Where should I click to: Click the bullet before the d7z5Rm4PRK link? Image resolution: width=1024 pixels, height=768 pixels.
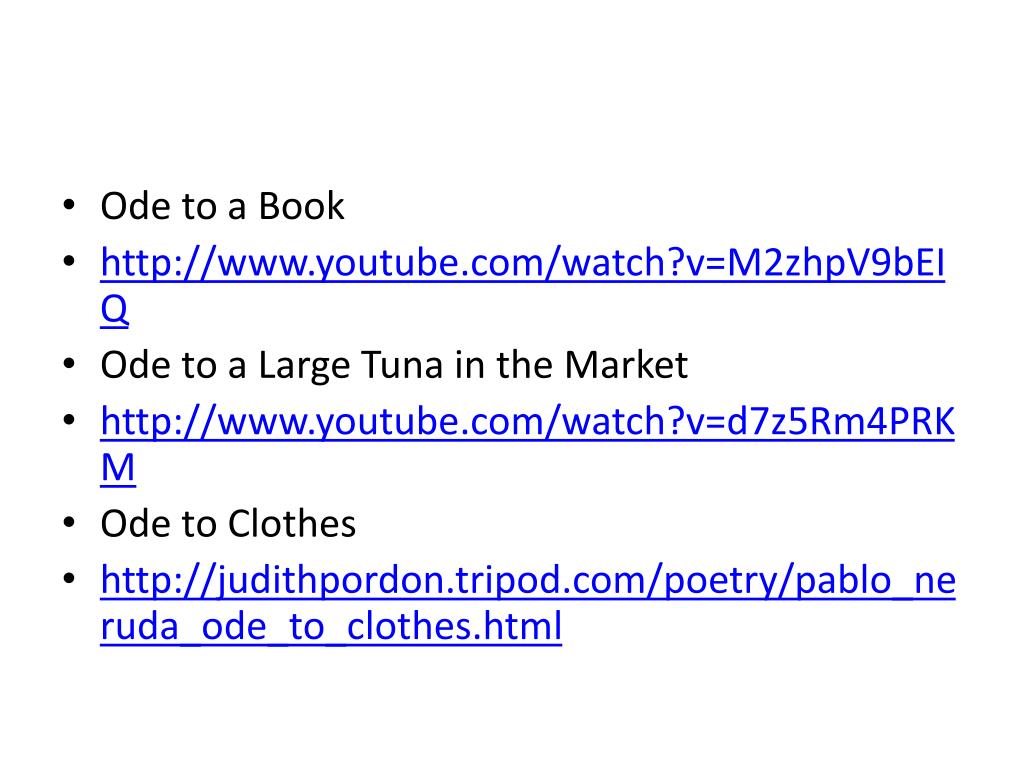(x=69, y=420)
